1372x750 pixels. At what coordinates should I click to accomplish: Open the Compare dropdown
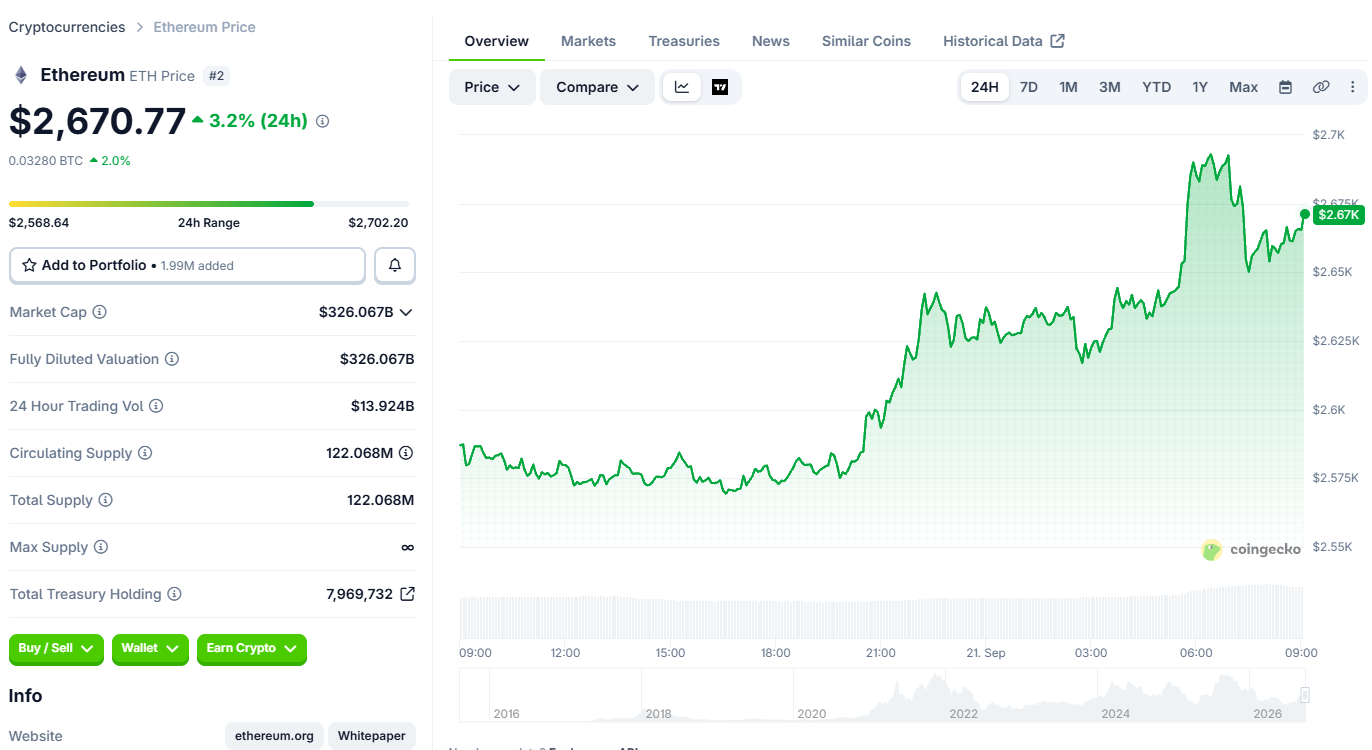(x=597, y=87)
